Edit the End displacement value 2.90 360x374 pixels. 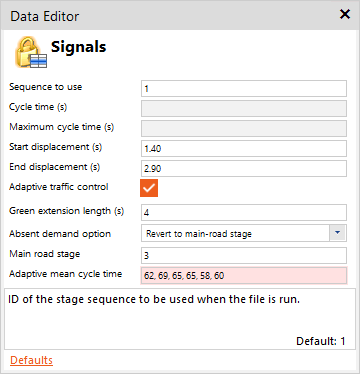point(244,168)
